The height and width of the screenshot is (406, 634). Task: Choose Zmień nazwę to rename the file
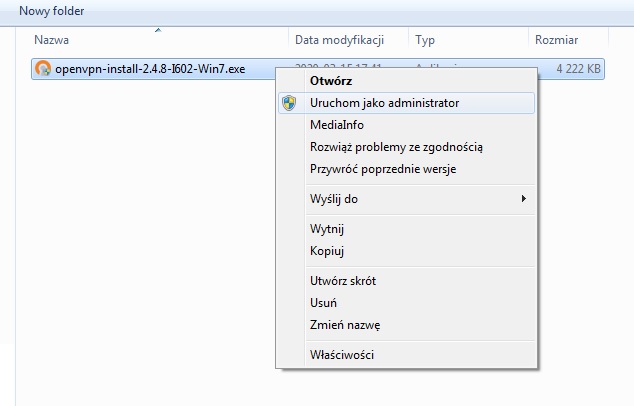click(x=345, y=325)
